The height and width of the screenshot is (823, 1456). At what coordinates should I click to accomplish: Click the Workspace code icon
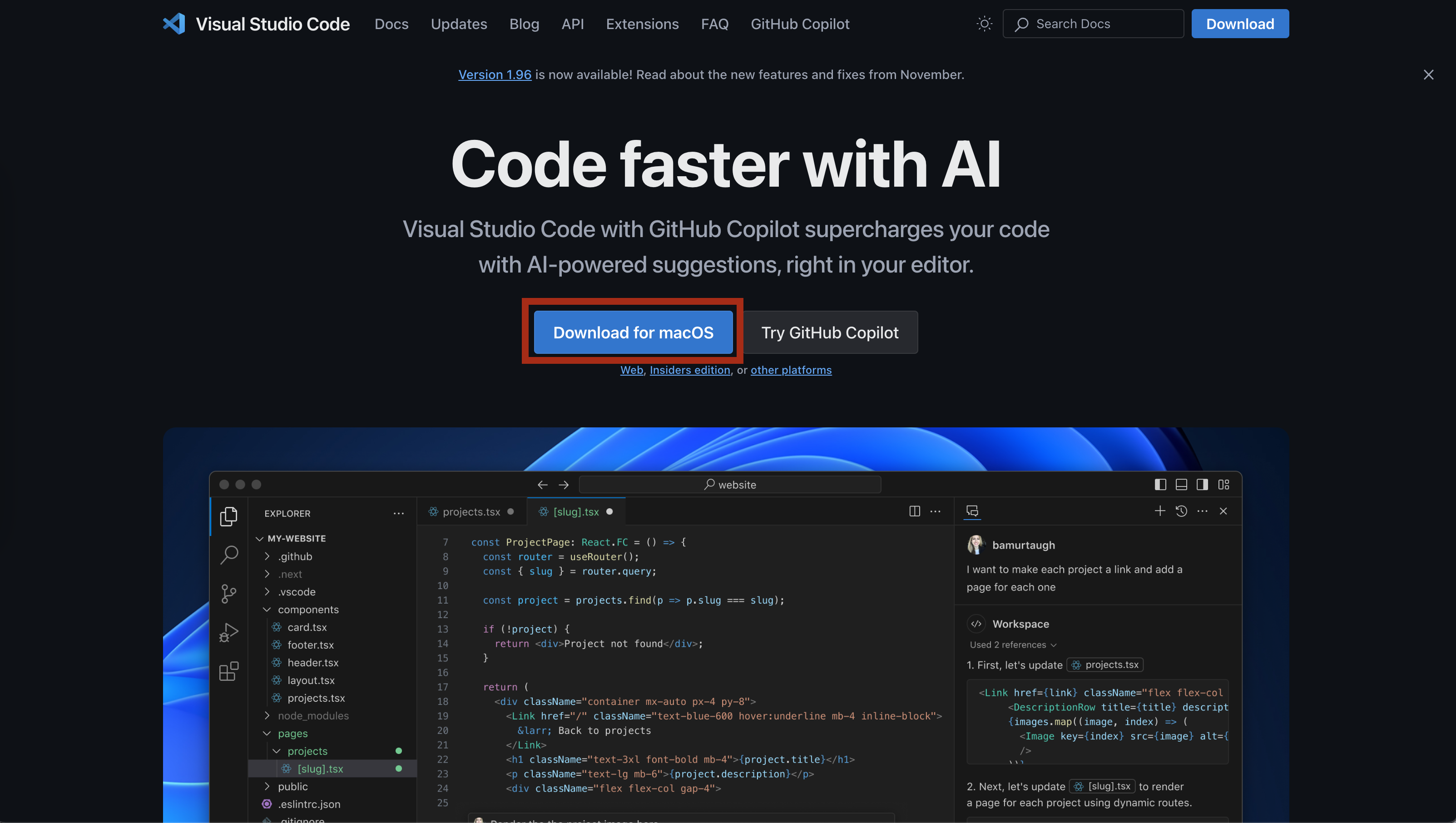coord(976,624)
